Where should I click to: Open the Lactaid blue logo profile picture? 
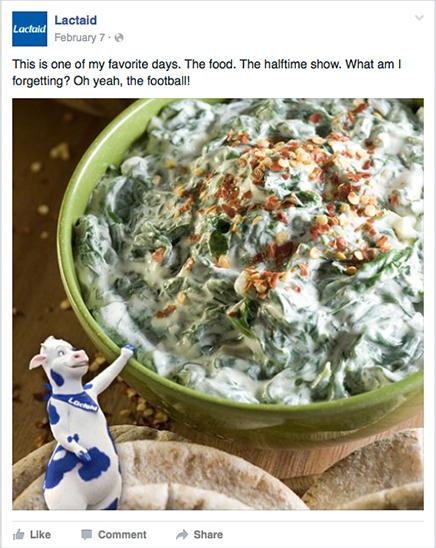[x=30, y=29]
